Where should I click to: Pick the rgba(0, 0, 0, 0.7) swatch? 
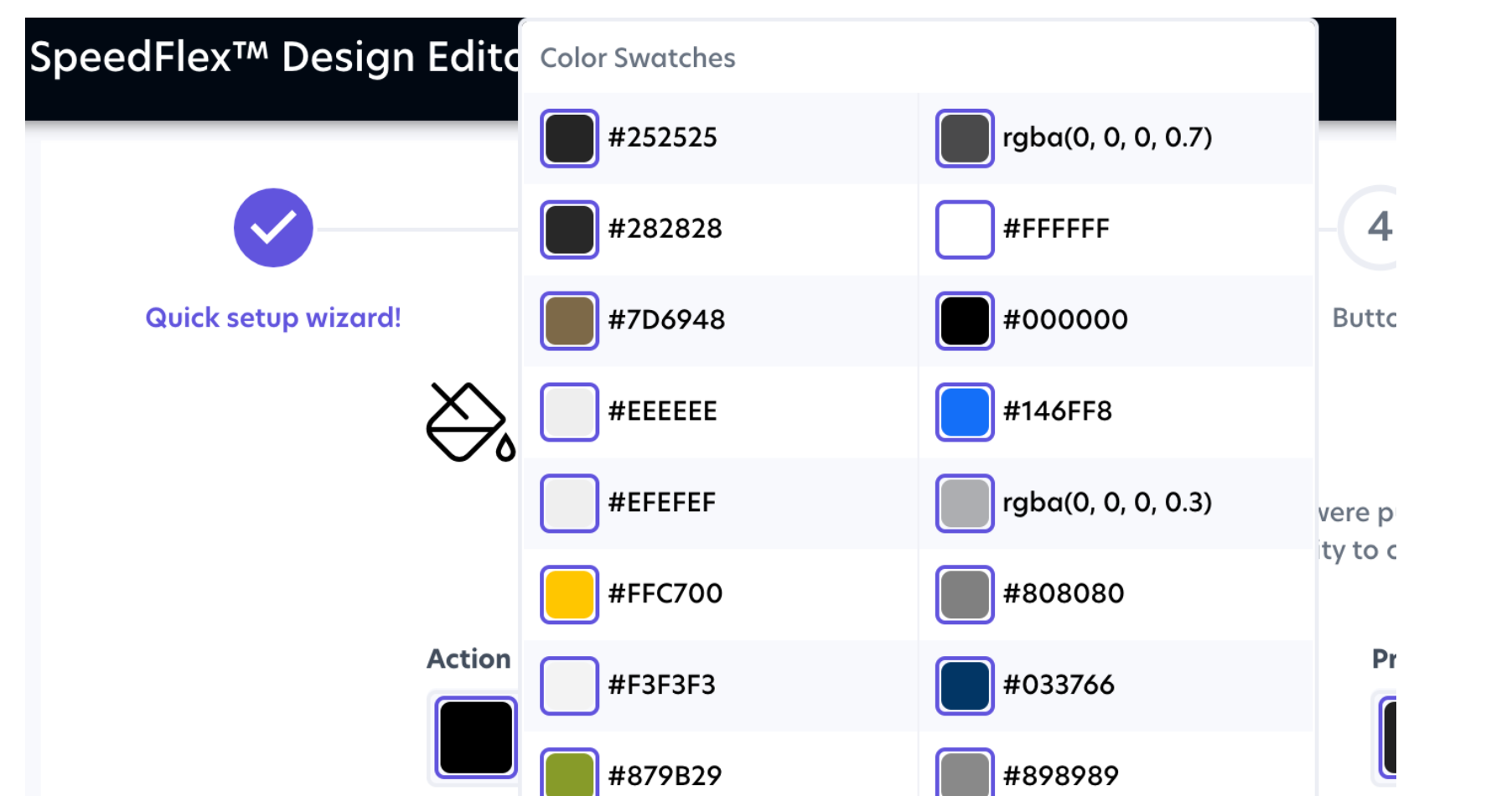(965, 138)
